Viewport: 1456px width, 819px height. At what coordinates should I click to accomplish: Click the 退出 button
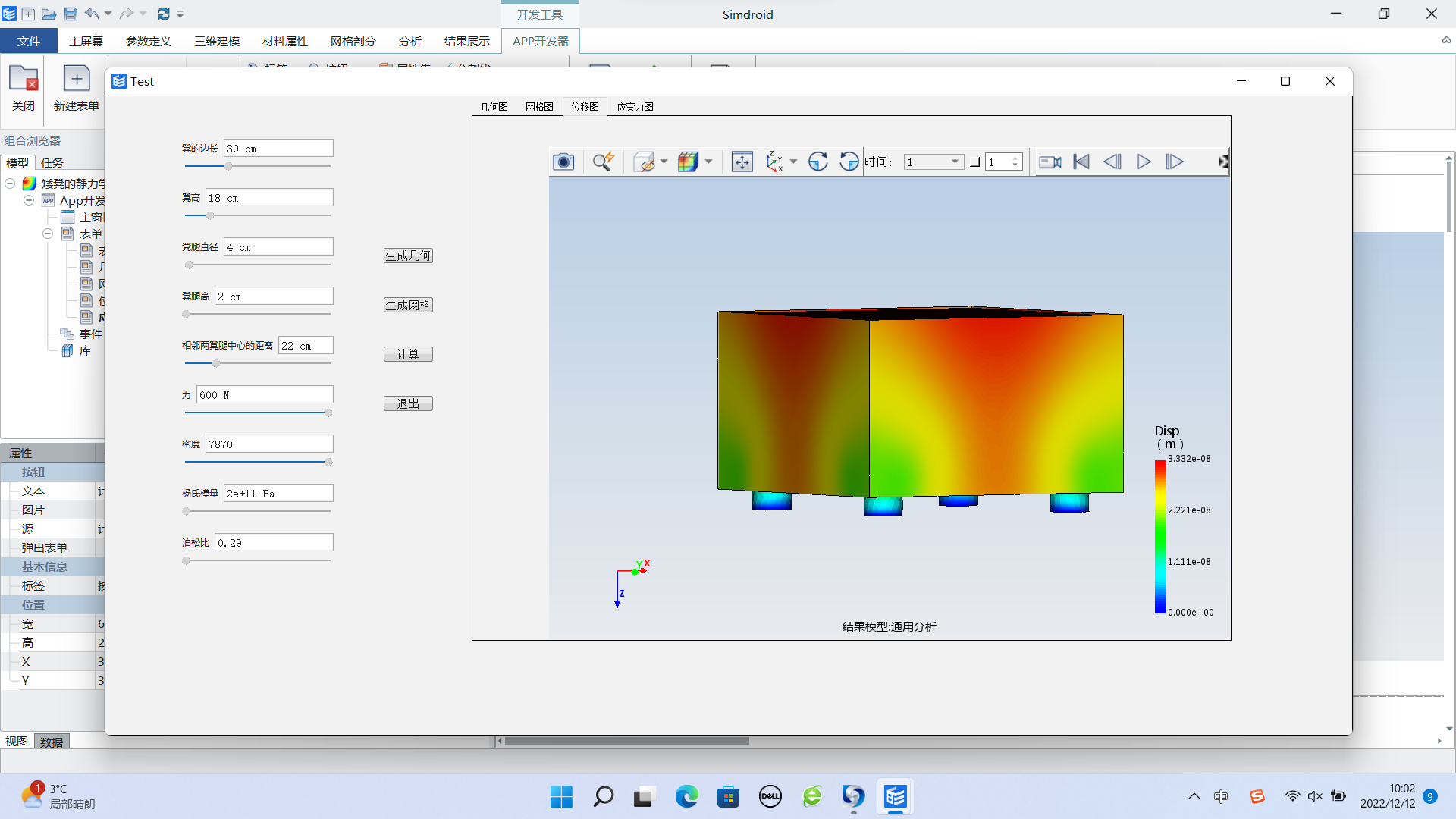click(x=408, y=403)
